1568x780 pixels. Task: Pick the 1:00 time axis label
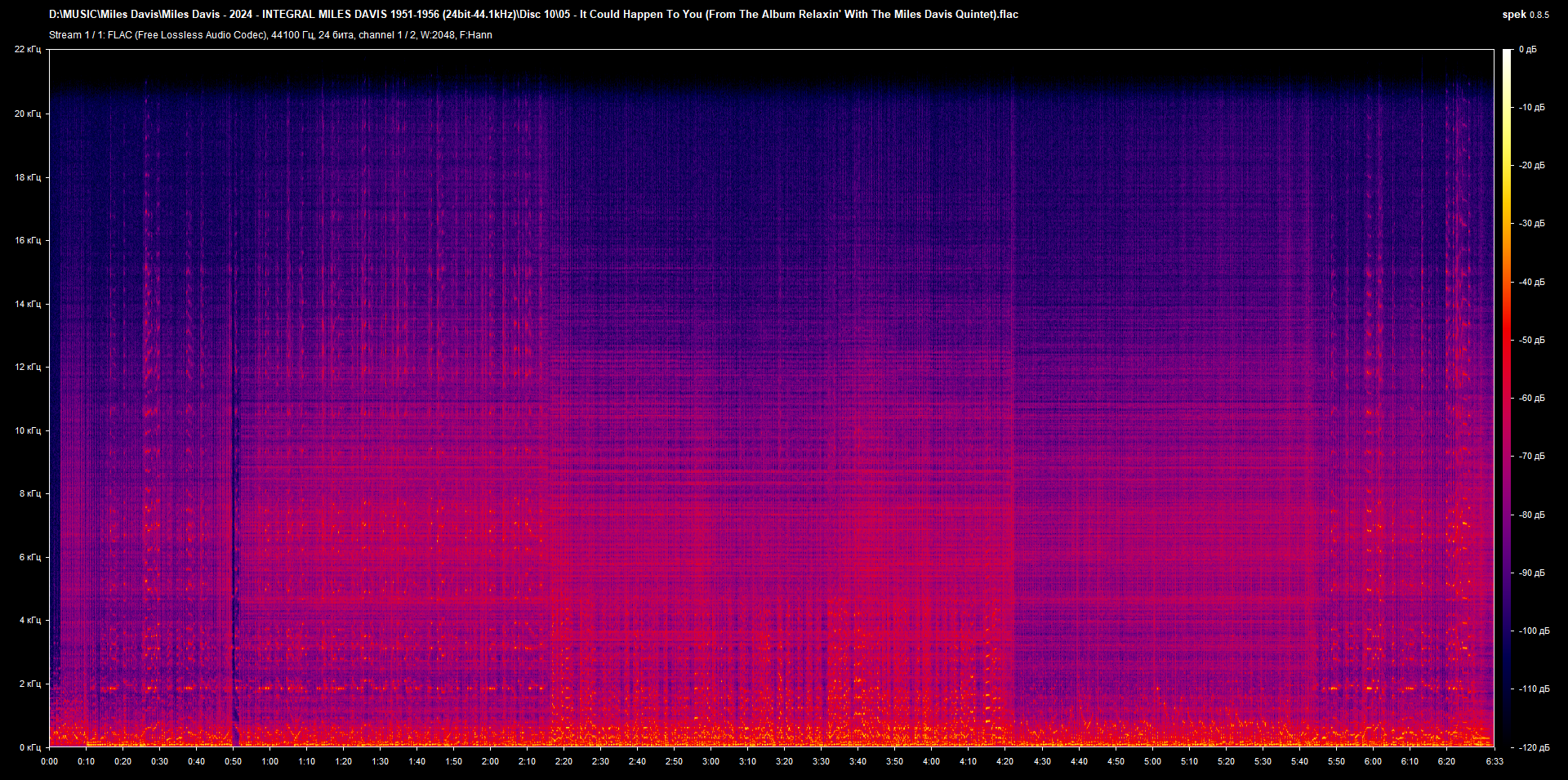click(269, 761)
